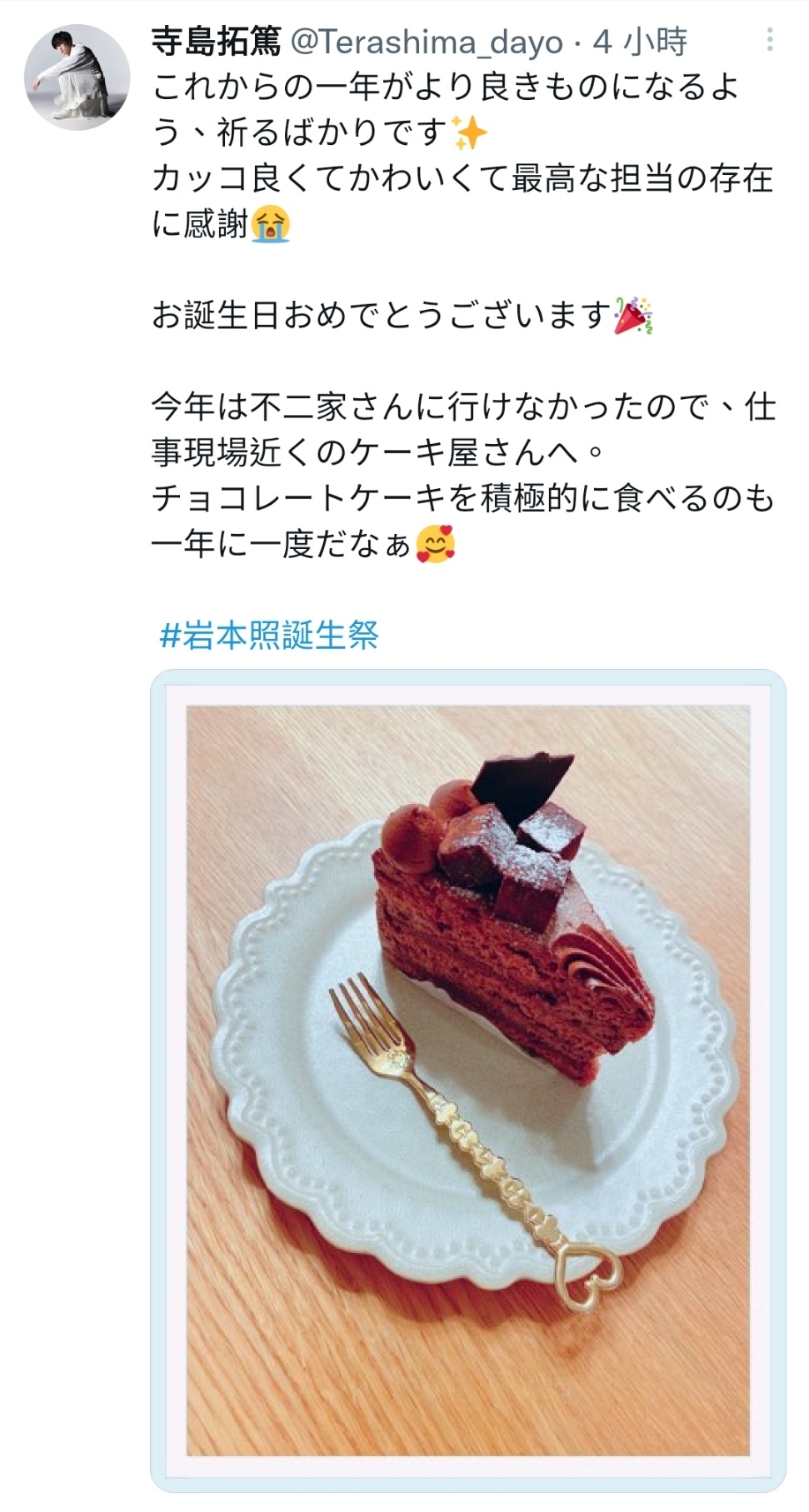Tap the party popper emoji
This screenshot has height=1512, width=809.
pos(633,315)
